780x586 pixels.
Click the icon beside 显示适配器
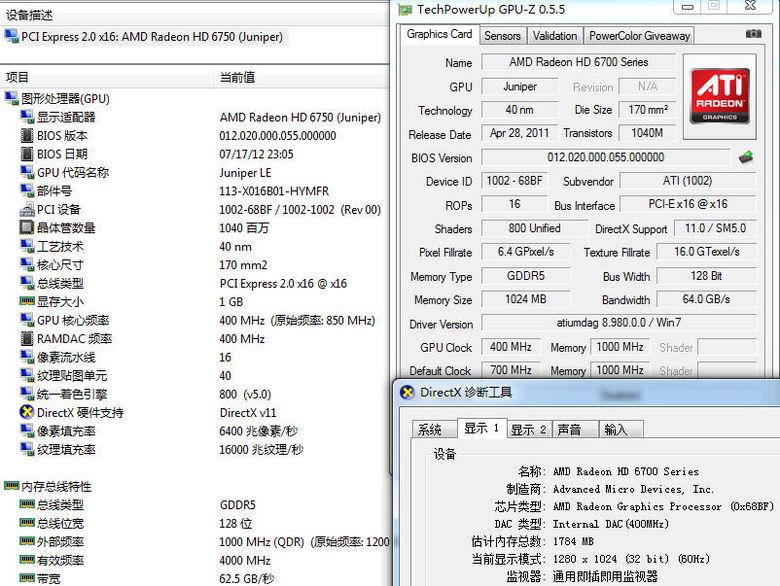pyautogui.click(x=27, y=116)
